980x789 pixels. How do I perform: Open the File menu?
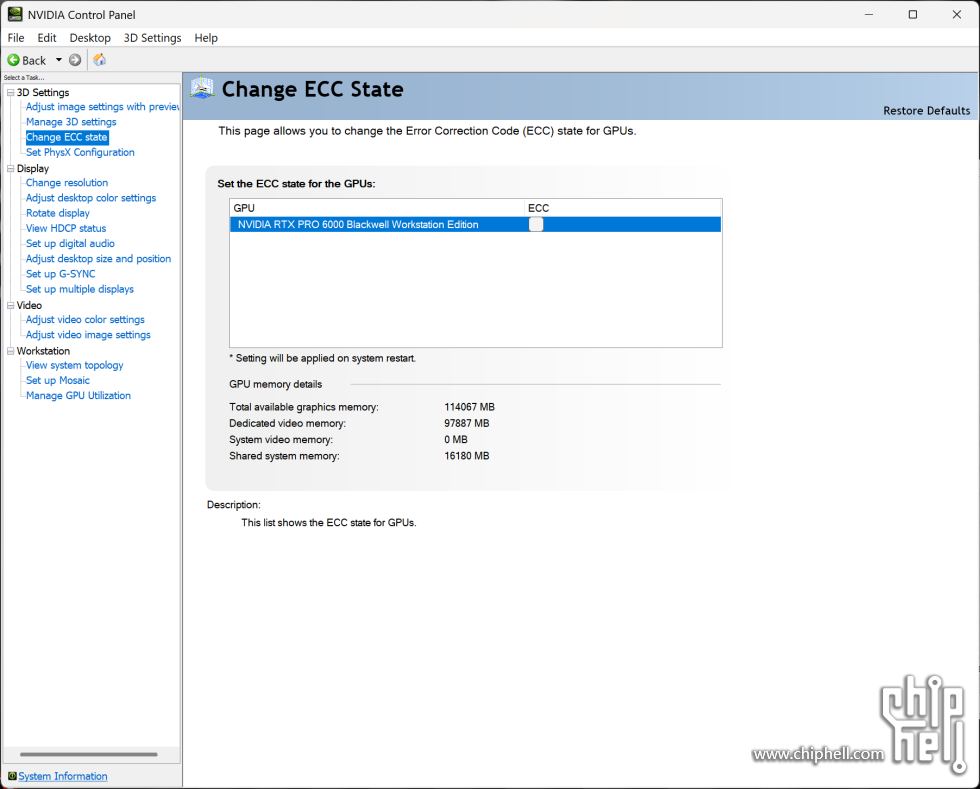point(16,38)
